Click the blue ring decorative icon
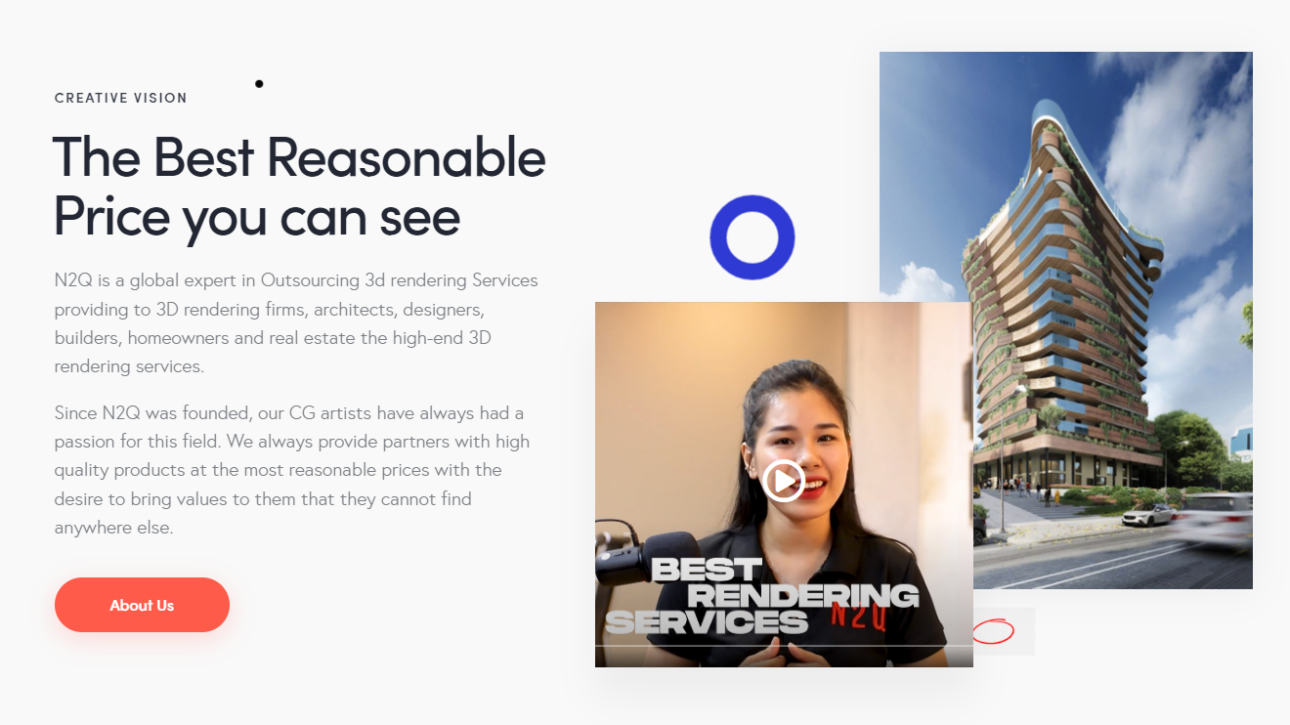 [752, 237]
